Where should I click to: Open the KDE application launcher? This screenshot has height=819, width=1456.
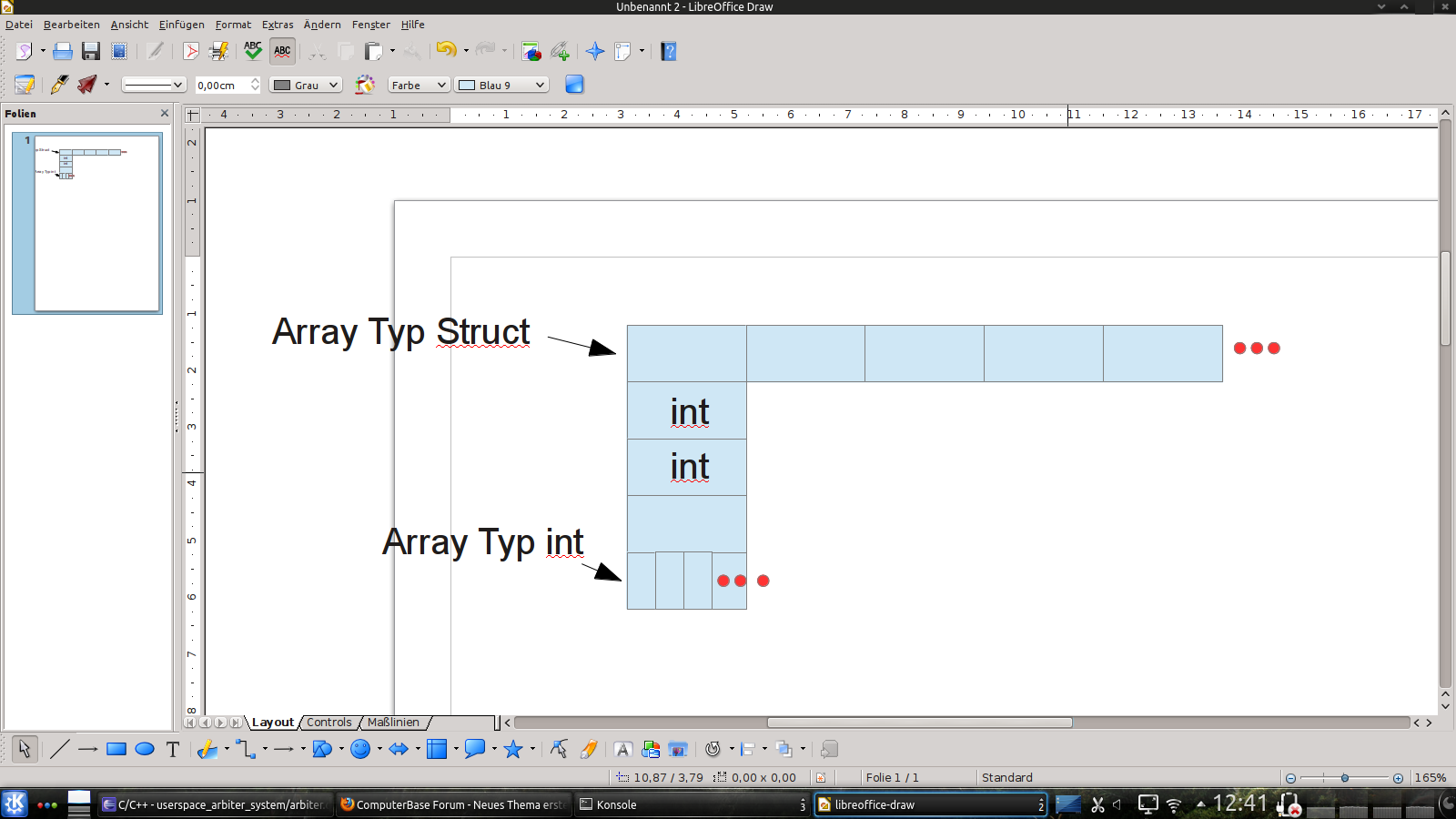[15, 804]
